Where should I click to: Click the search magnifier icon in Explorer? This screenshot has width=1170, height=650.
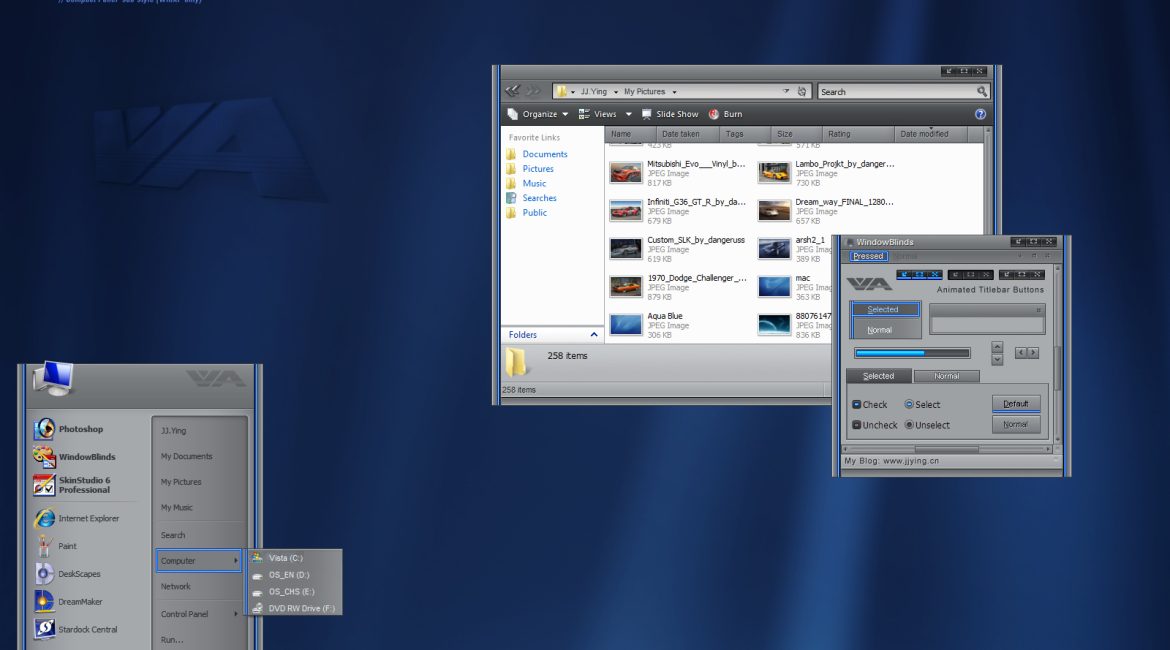982,91
